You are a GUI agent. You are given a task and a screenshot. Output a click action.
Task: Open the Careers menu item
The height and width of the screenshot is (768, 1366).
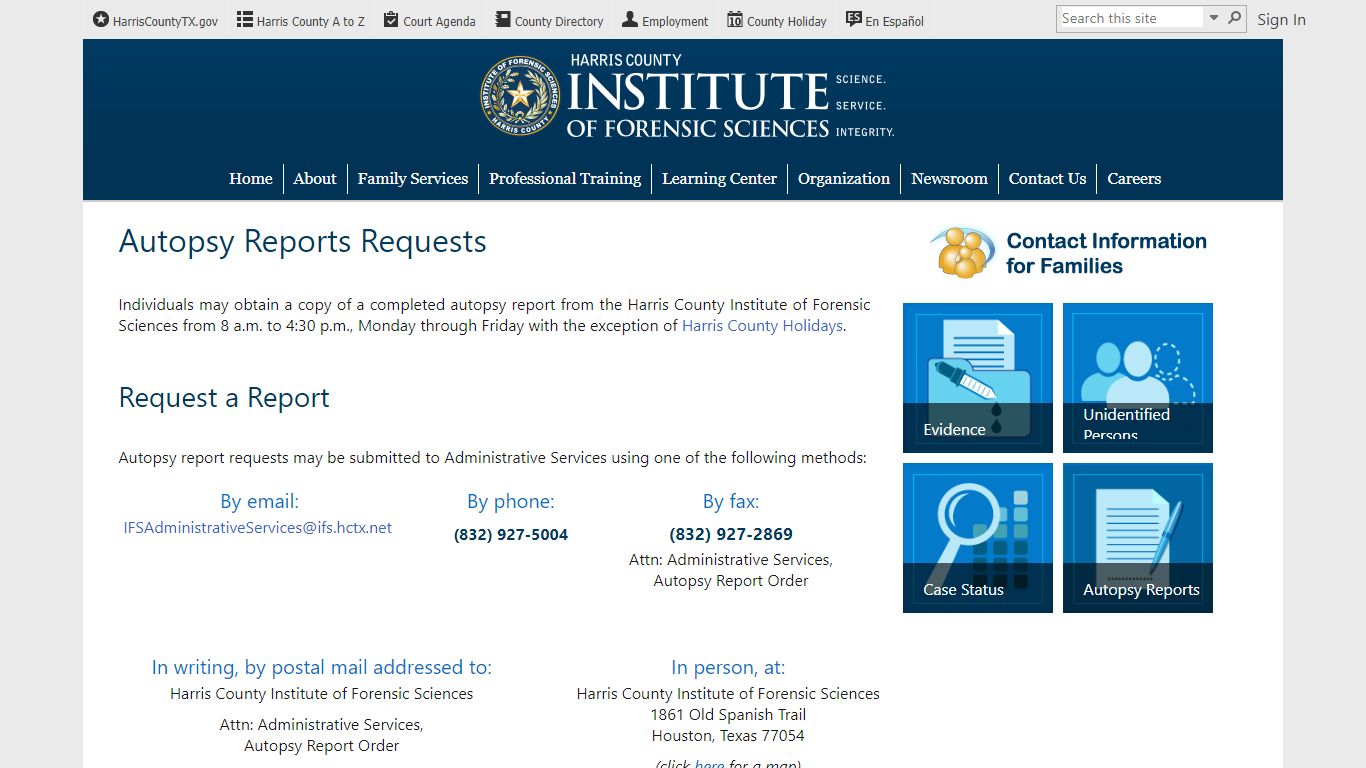1134,179
